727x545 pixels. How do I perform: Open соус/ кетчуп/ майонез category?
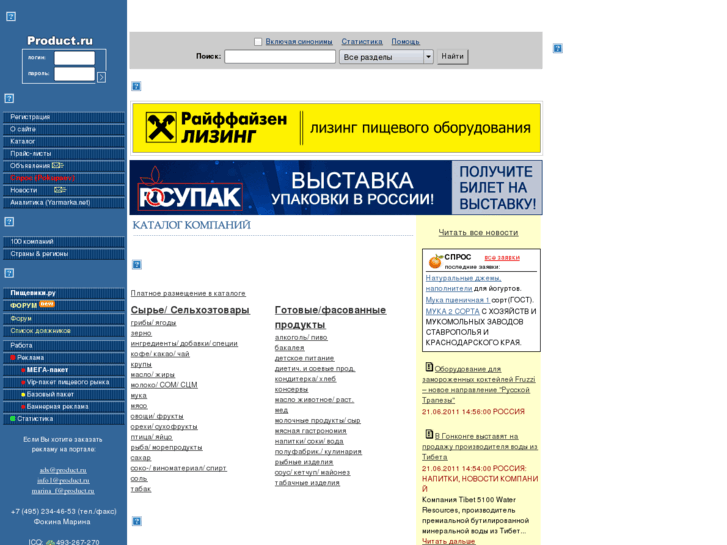pos(312,472)
